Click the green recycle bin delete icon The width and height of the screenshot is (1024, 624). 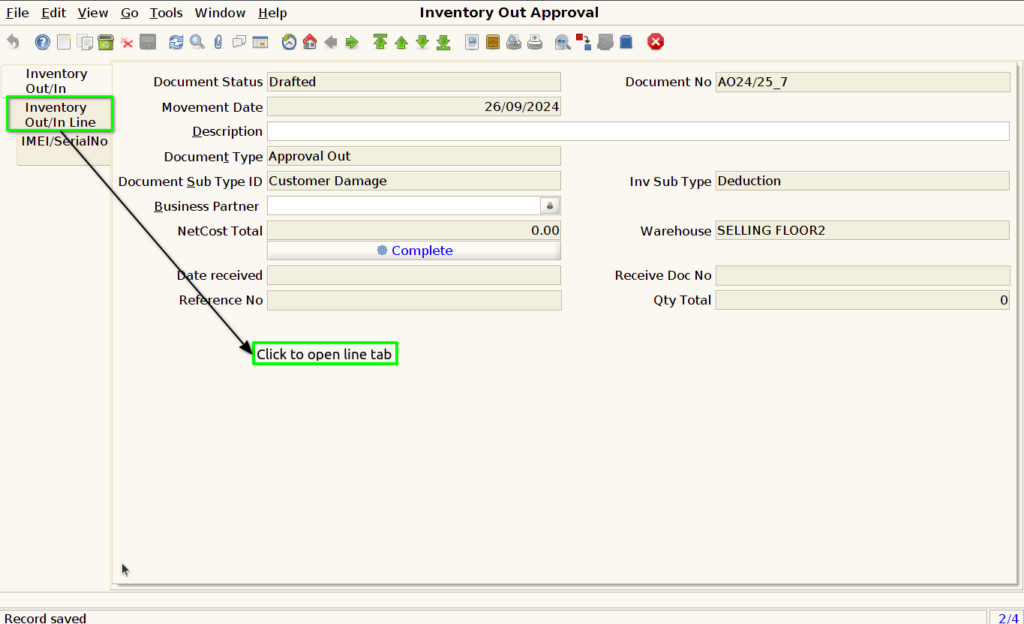(x=106, y=42)
